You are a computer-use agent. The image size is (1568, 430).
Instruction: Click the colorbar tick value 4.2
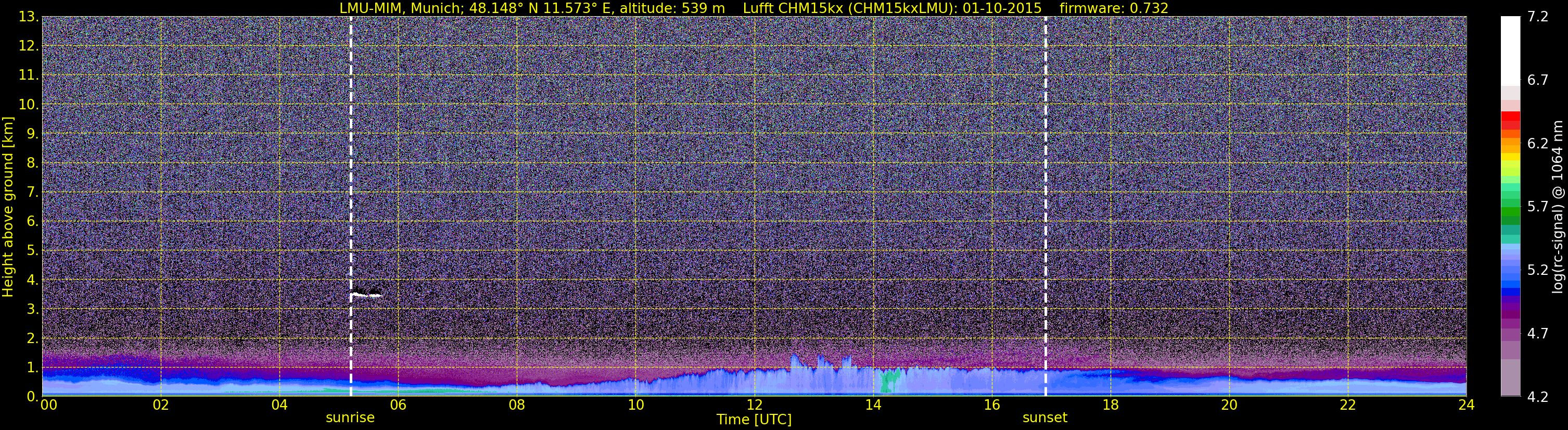1538,397
